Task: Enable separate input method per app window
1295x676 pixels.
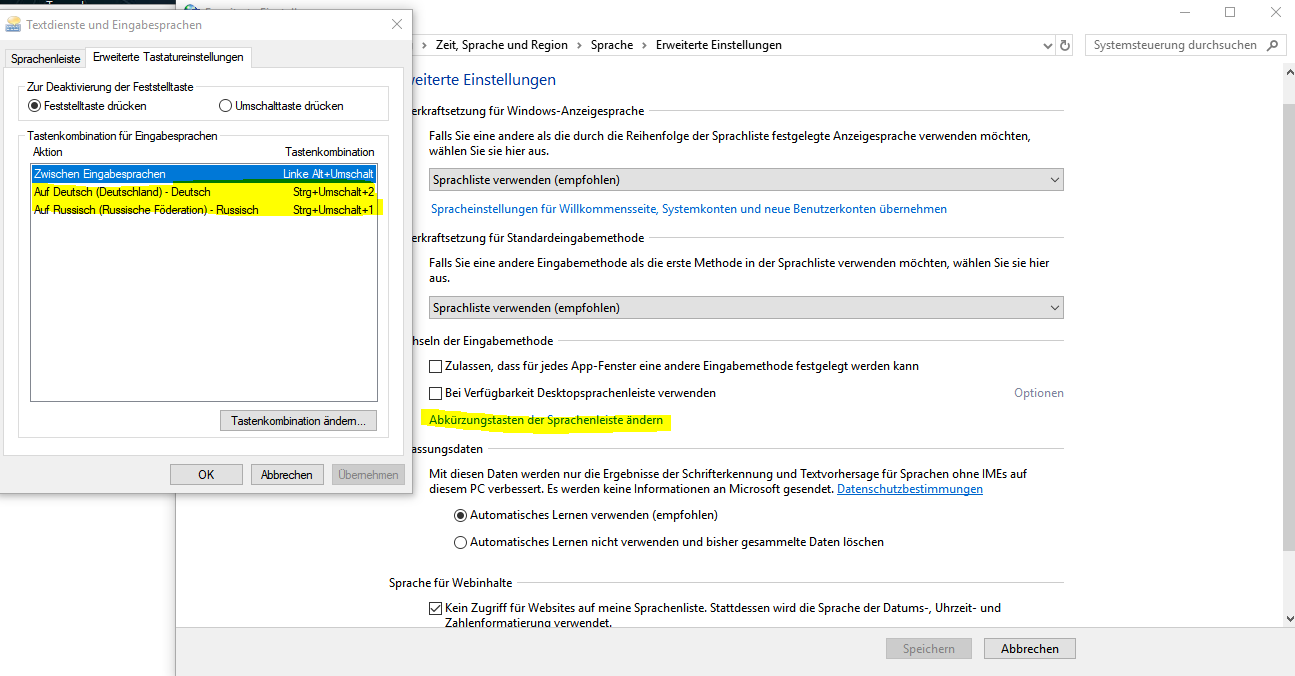Action: [x=435, y=367]
